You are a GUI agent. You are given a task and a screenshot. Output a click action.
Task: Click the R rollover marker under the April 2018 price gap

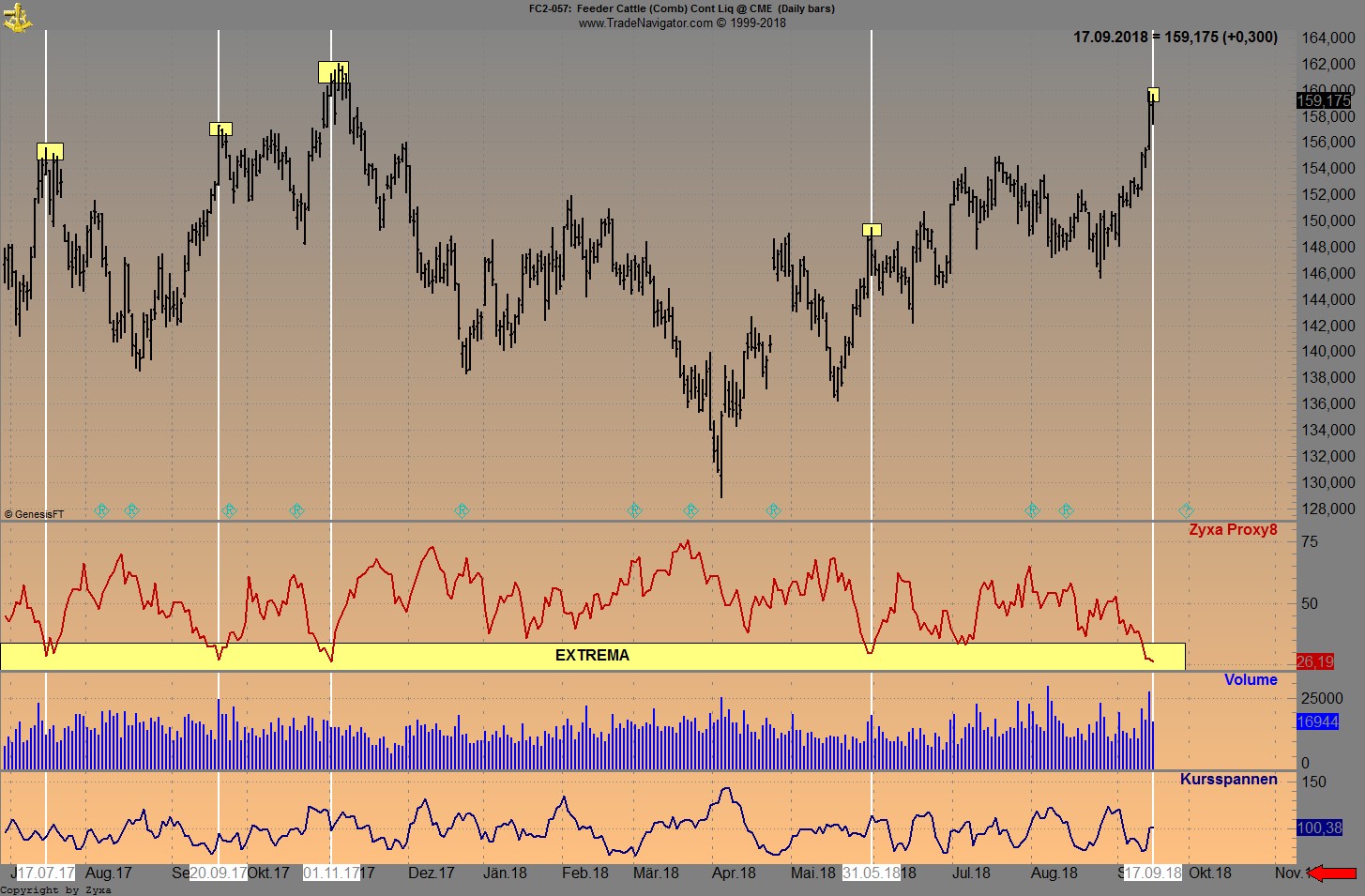point(773,510)
